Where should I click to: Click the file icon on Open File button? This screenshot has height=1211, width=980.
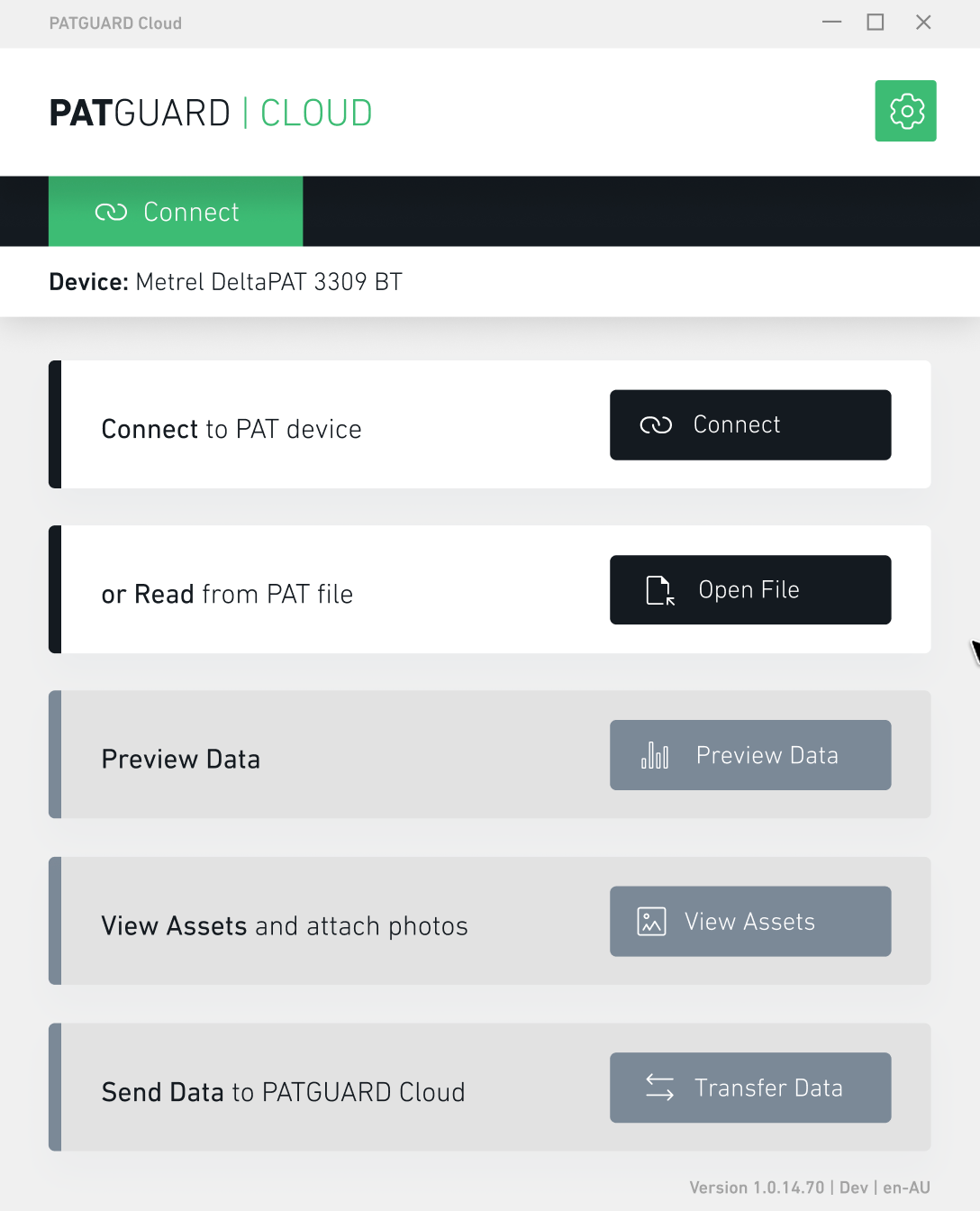[660, 590]
